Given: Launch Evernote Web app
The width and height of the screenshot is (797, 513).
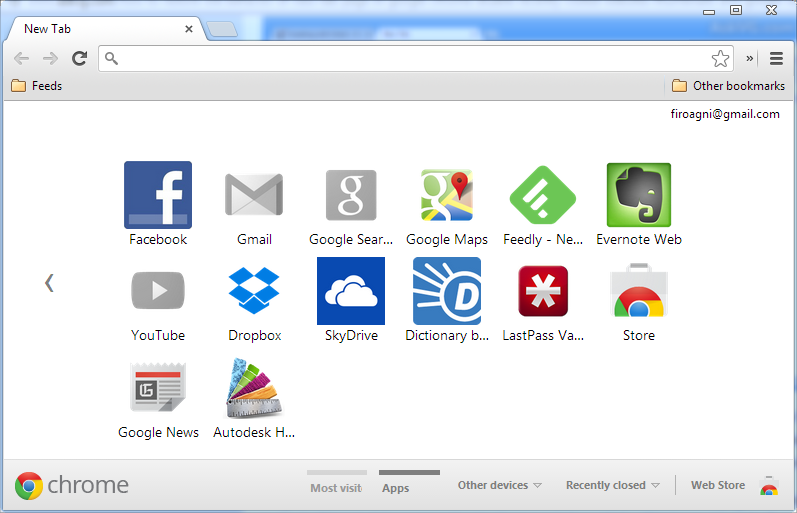Looking at the screenshot, I should click(639, 195).
